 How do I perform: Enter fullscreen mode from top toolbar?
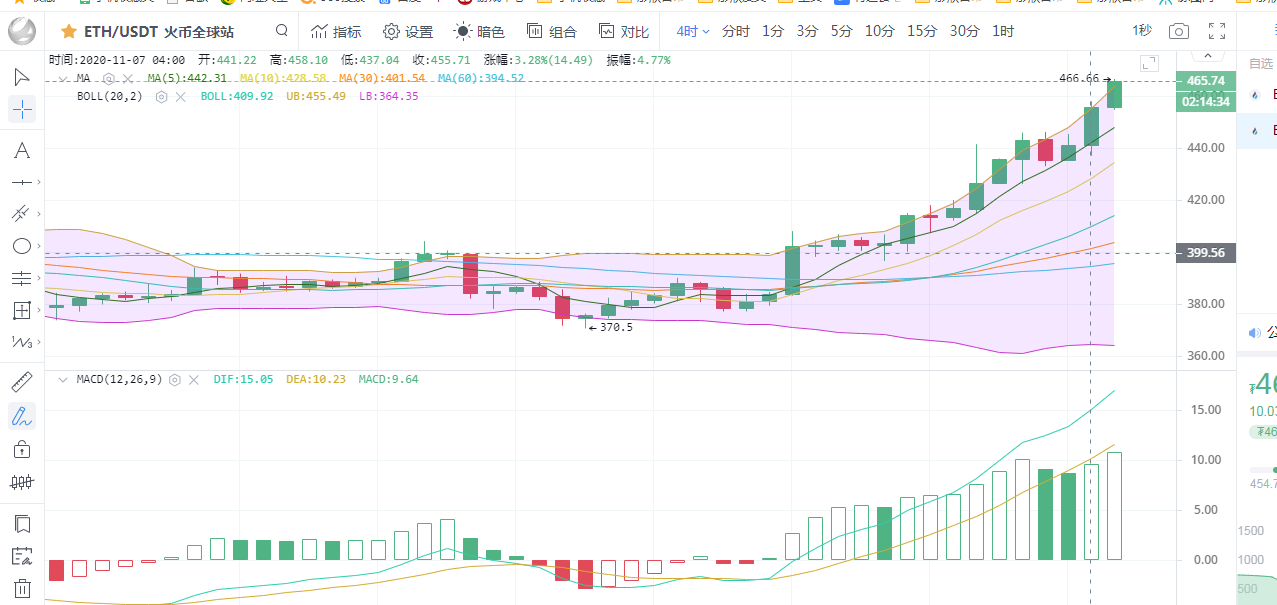coord(1217,31)
